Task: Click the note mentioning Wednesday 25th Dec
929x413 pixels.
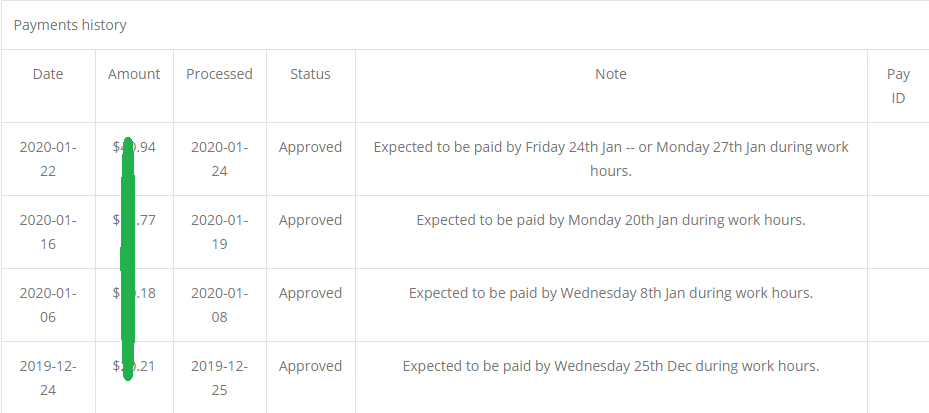Action: (x=611, y=366)
